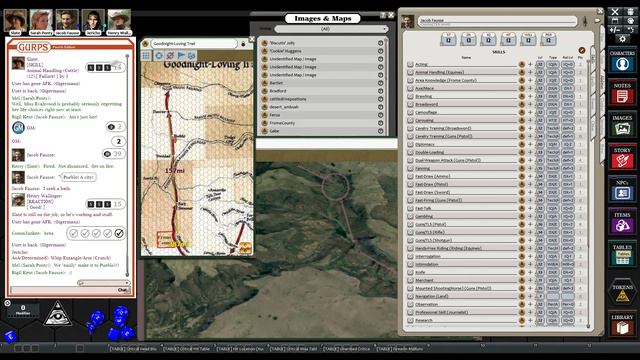Toggle the Observation skill checkbox
Viewport: 640px width, 360px height.
[x=410, y=304]
